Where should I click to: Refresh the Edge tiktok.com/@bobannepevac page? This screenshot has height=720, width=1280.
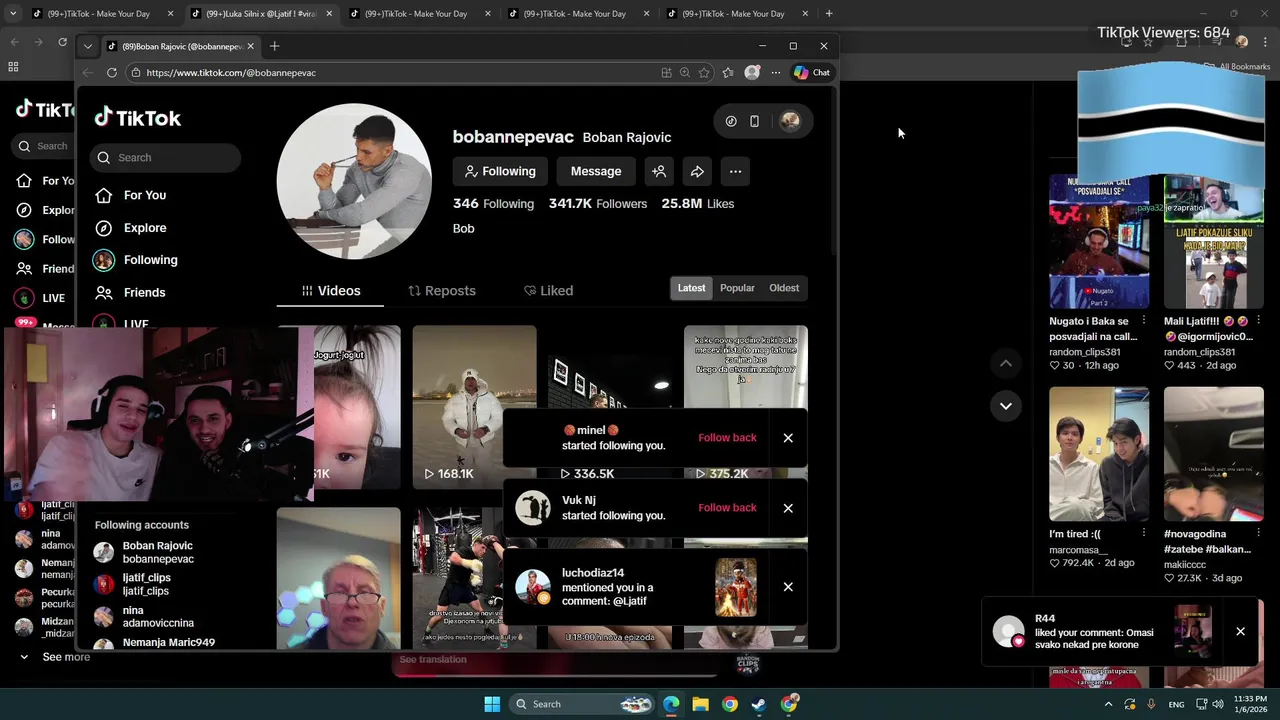click(x=112, y=73)
